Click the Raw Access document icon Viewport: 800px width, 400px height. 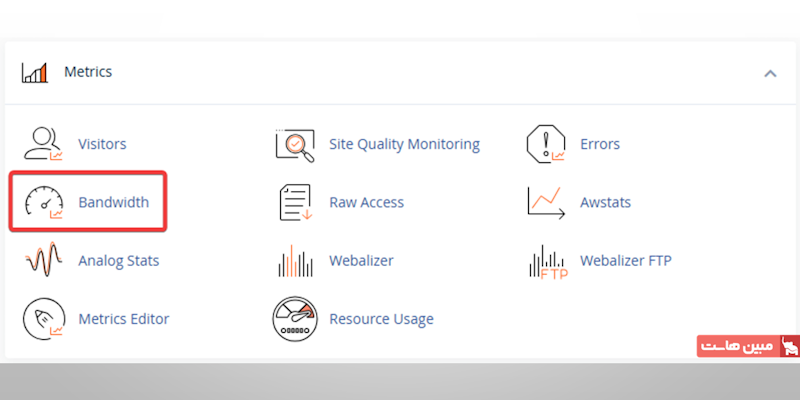coord(296,203)
